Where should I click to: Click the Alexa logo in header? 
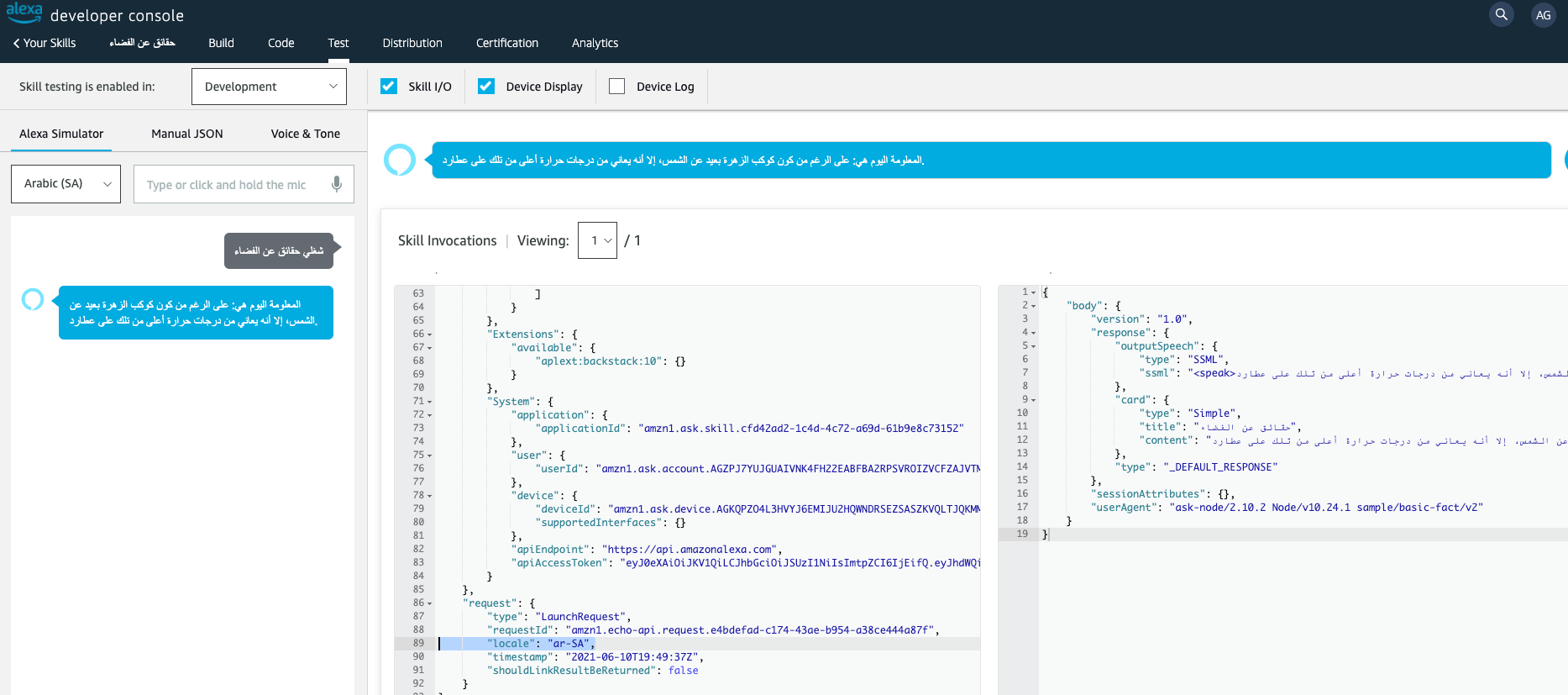24,13
